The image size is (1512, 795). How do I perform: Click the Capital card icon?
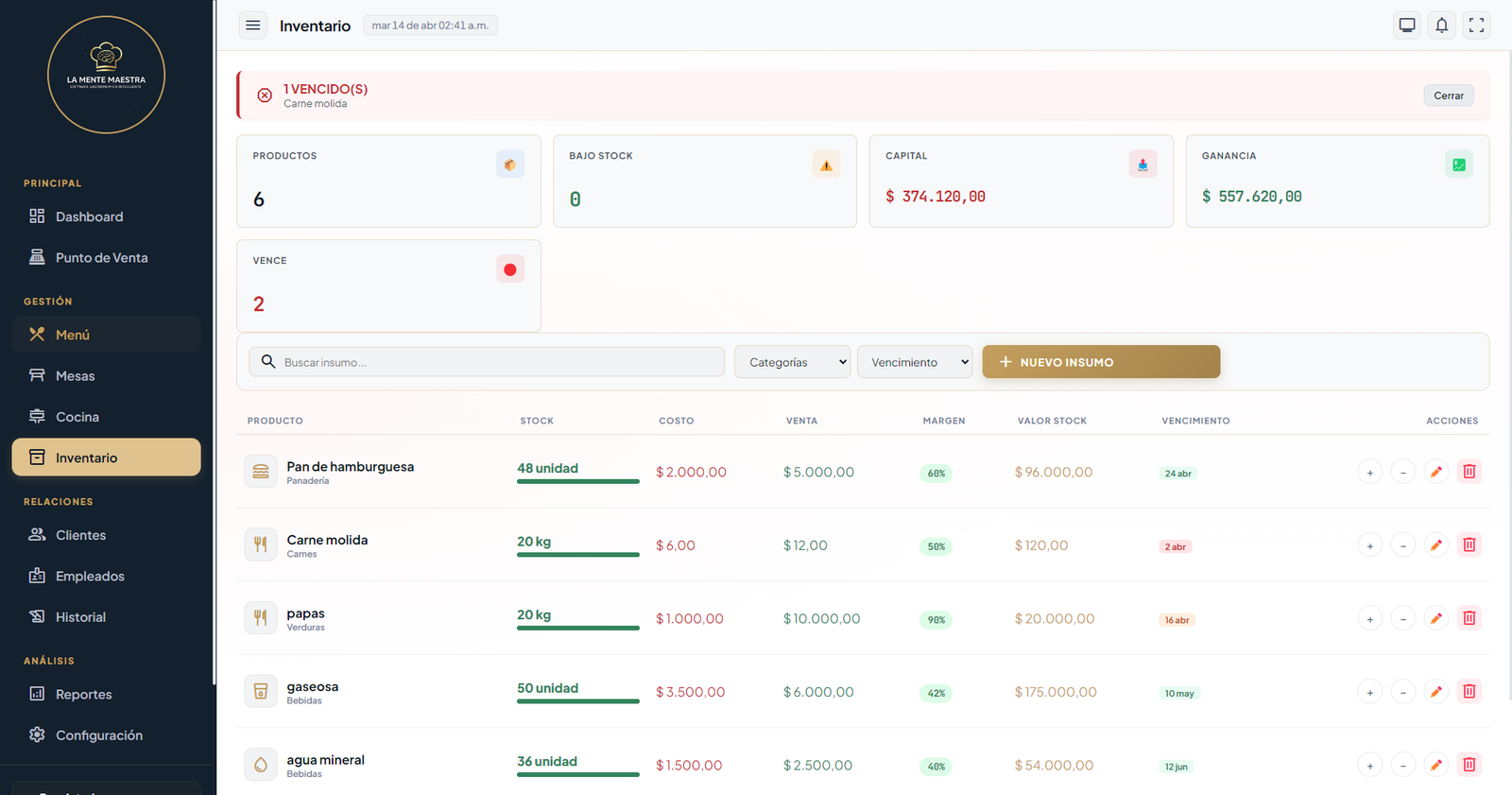1143,164
